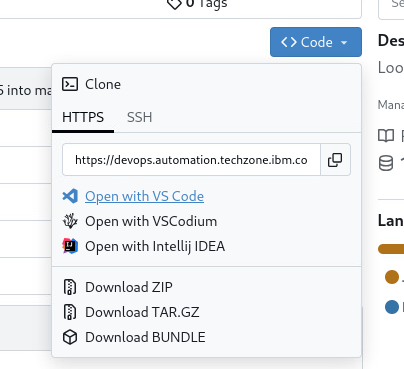Choose Open with Intellij IDEA
Image resolution: width=404 pixels, height=369 pixels.
(155, 246)
